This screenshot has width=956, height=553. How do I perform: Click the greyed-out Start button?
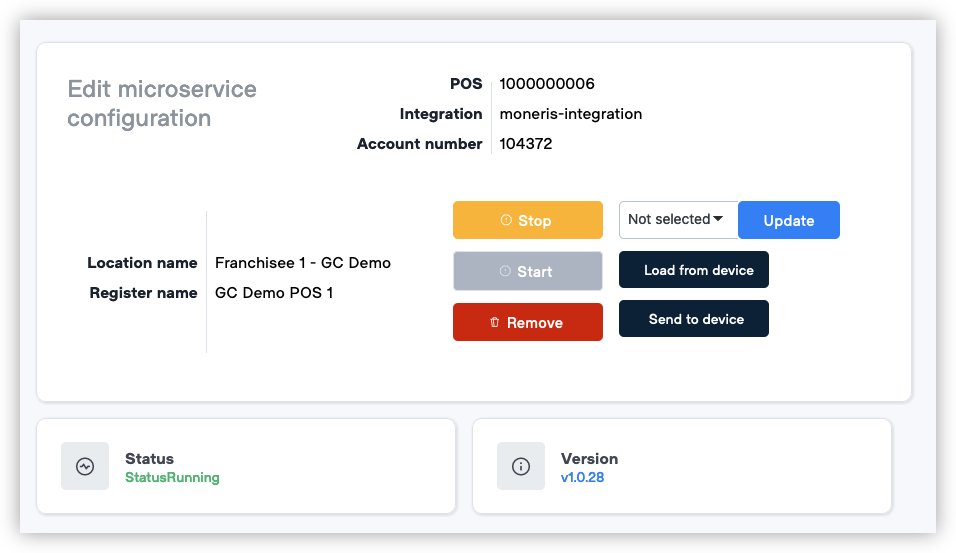tap(528, 271)
